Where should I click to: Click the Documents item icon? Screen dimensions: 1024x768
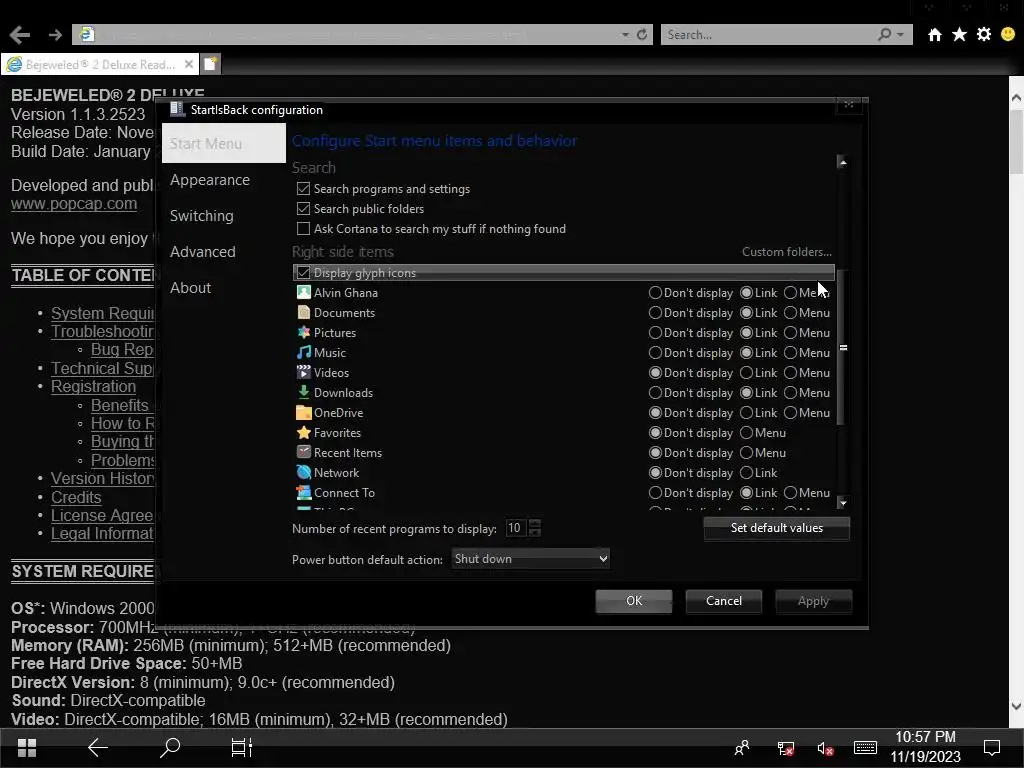(304, 312)
